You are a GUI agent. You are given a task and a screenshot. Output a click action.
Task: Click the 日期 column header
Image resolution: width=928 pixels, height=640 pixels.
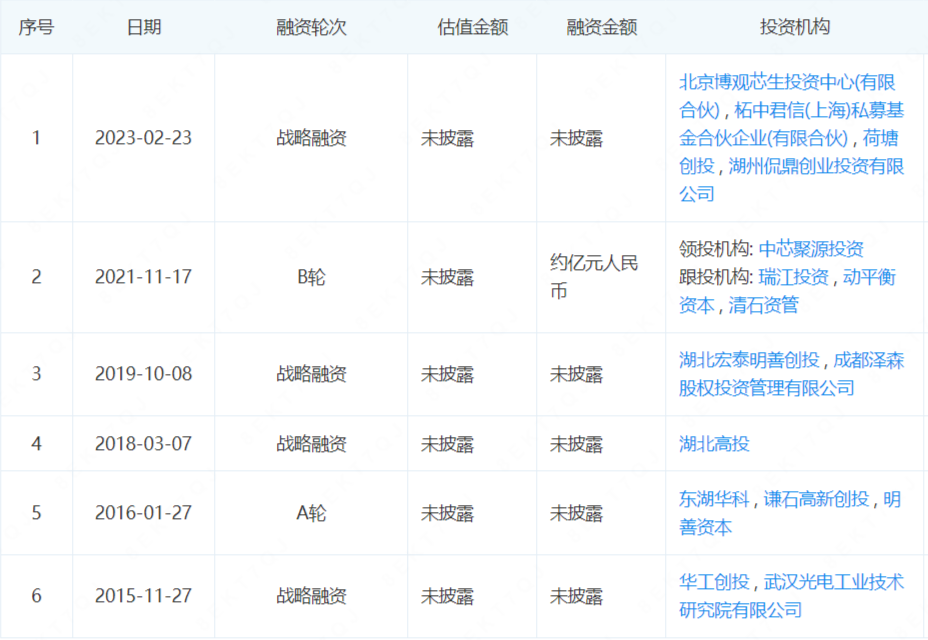coord(144,27)
